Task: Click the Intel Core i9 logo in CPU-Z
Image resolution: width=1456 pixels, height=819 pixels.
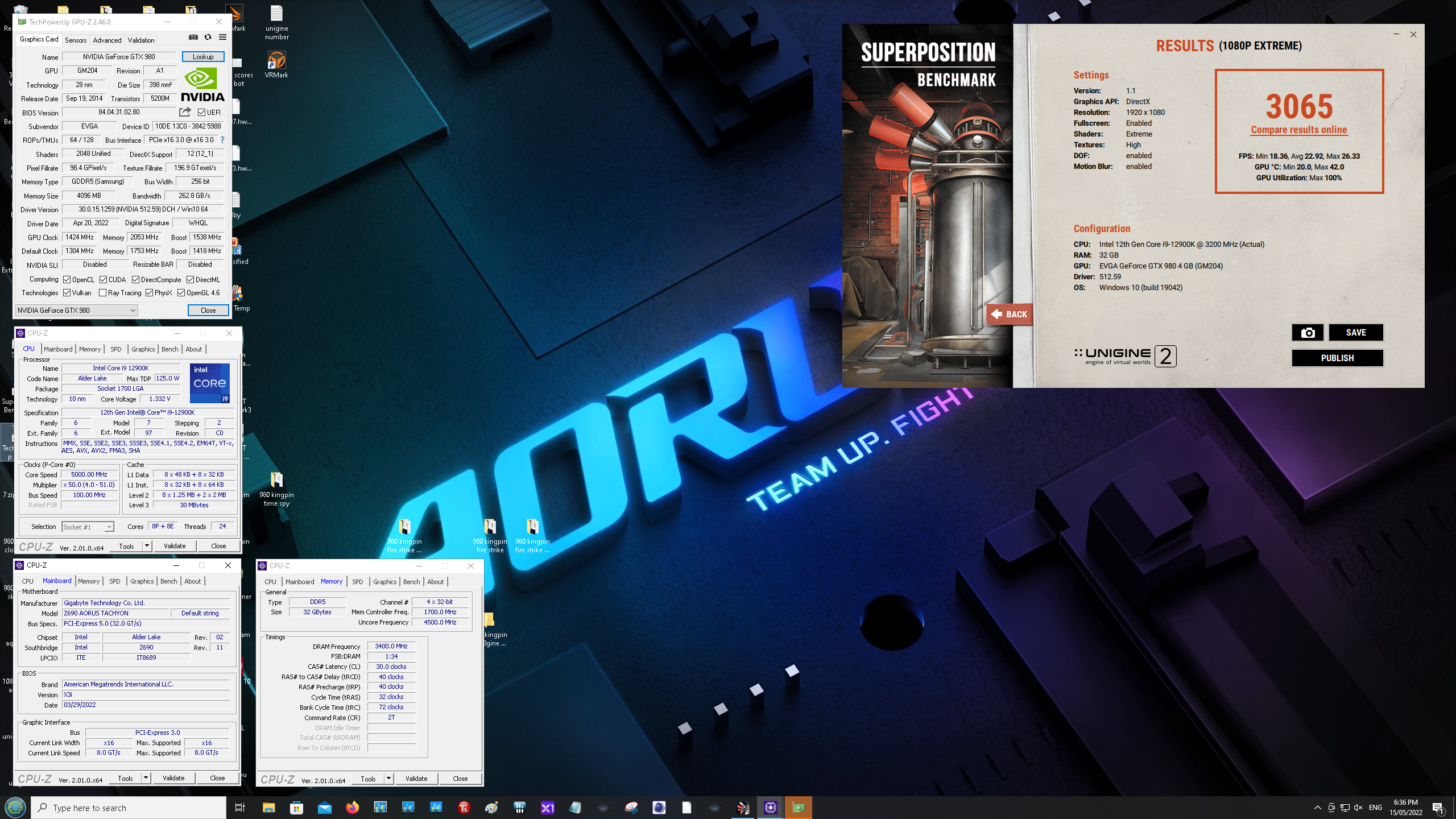Action: pos(210,383)
